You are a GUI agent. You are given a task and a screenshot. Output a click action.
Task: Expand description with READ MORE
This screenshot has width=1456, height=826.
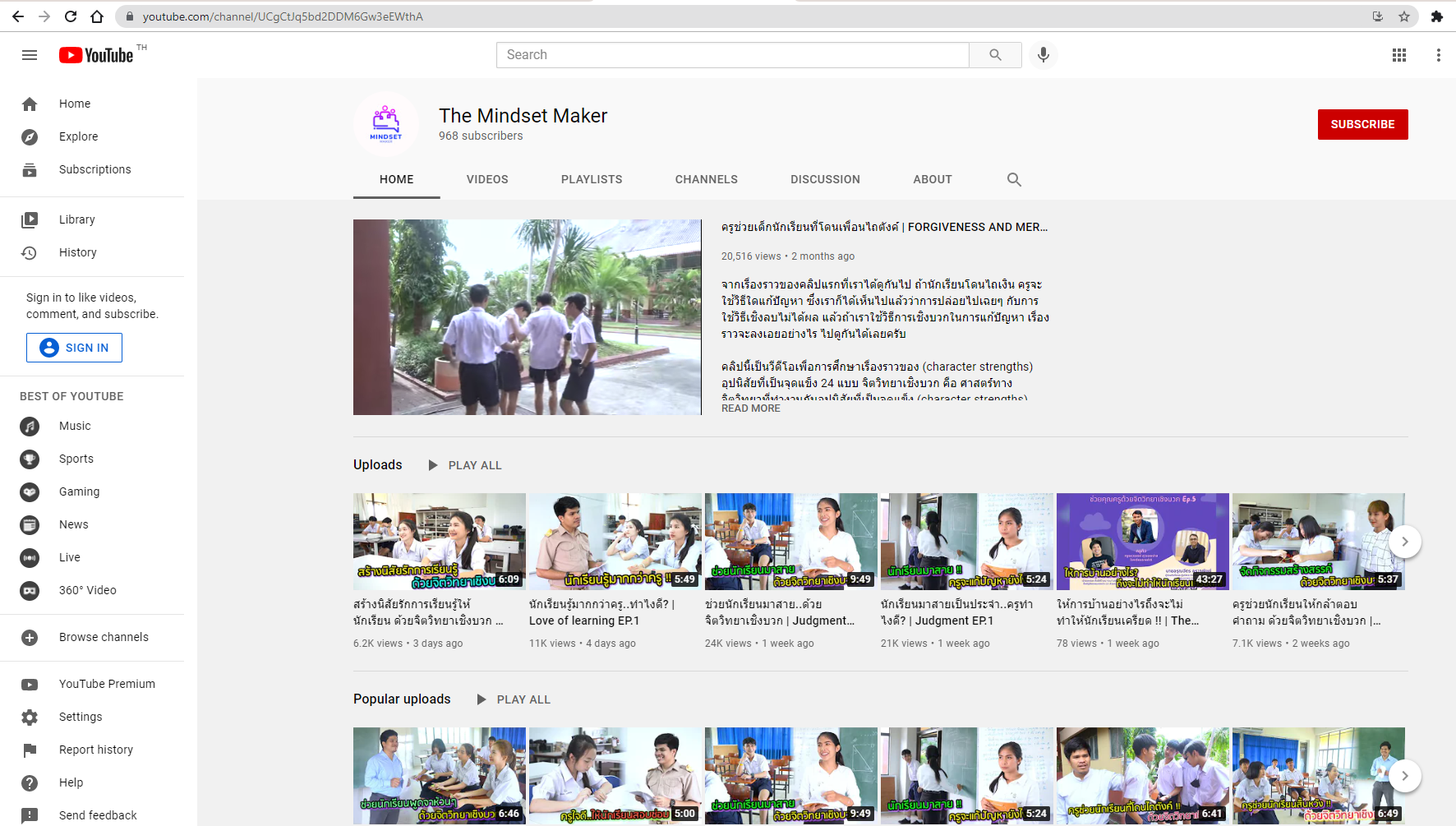(750, 408)
